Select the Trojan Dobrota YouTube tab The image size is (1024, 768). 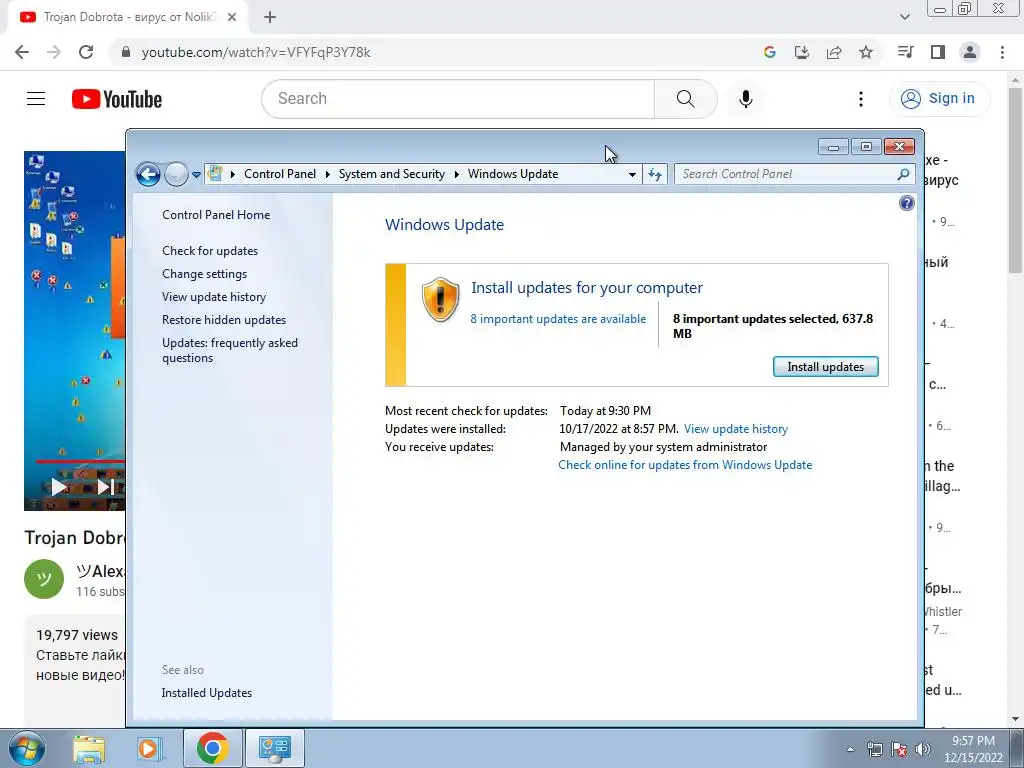[127, 18]
